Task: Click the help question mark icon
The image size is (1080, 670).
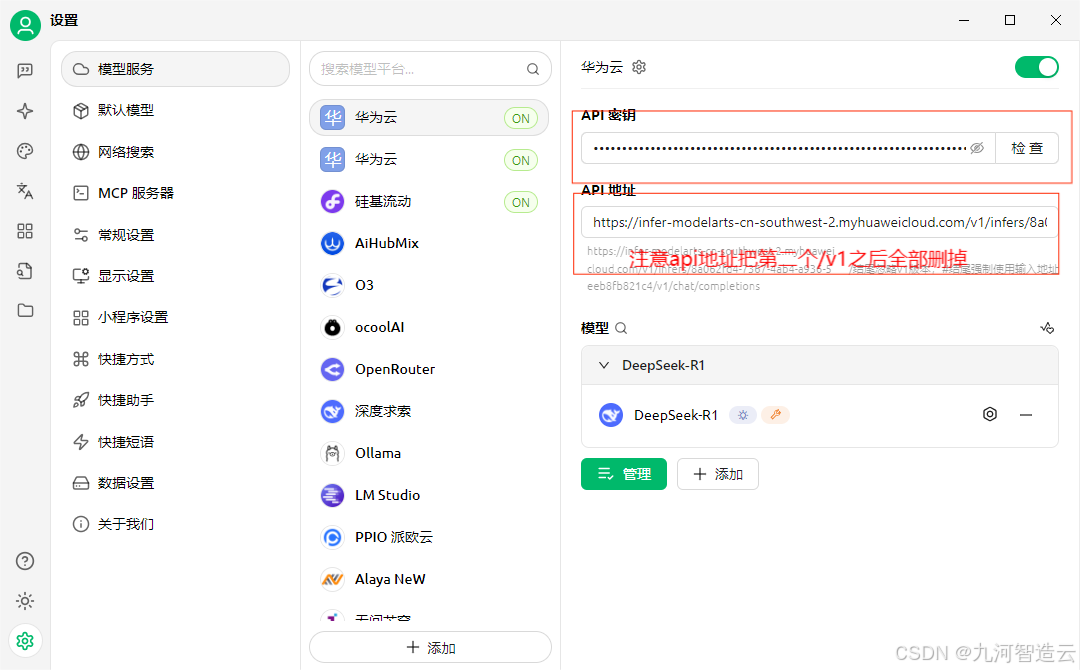Action: (25, 561)
